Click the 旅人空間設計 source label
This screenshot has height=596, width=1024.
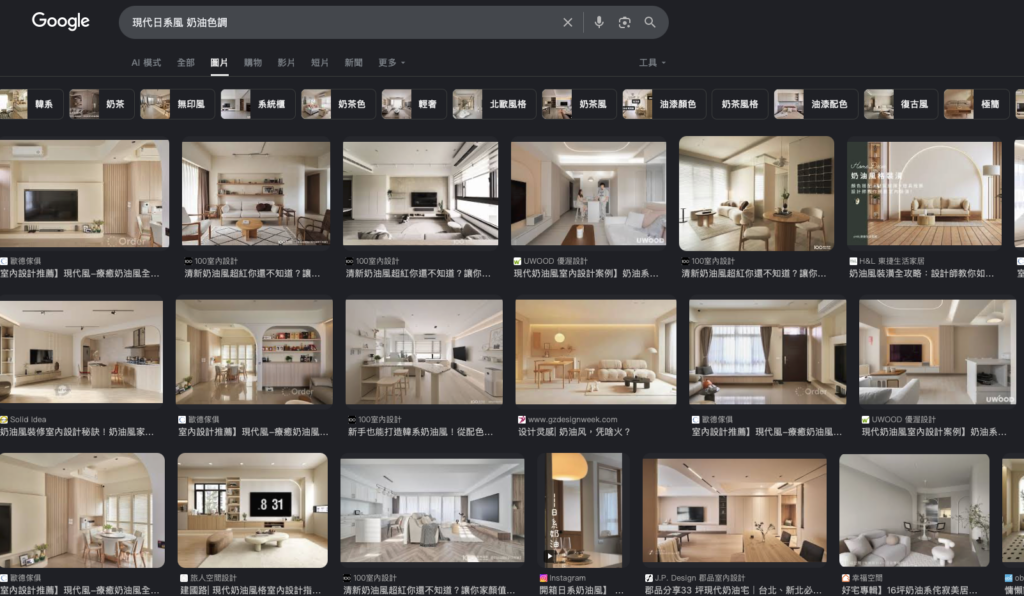213,578
